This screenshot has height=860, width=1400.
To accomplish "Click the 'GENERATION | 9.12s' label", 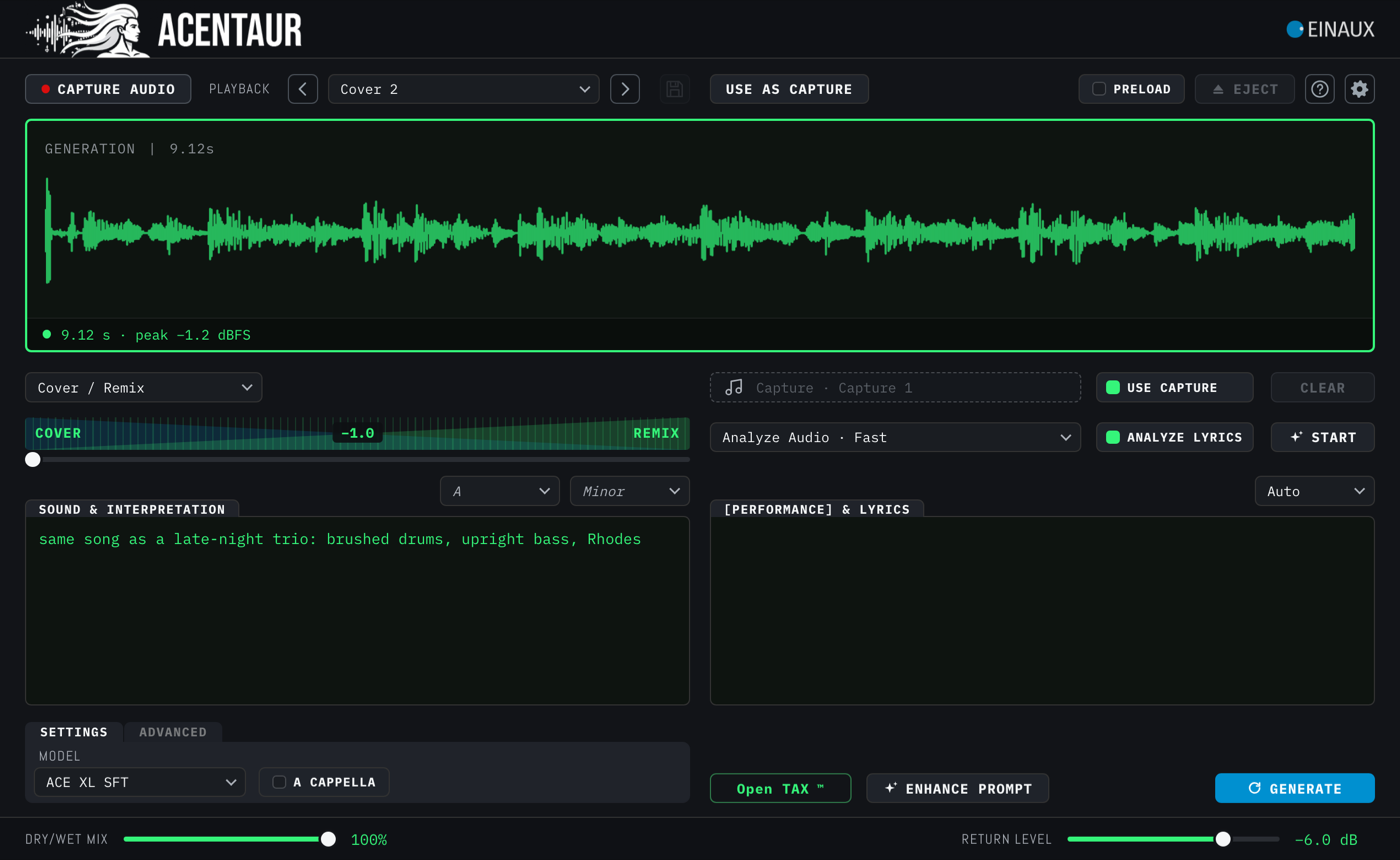I will tap(129, 149).
